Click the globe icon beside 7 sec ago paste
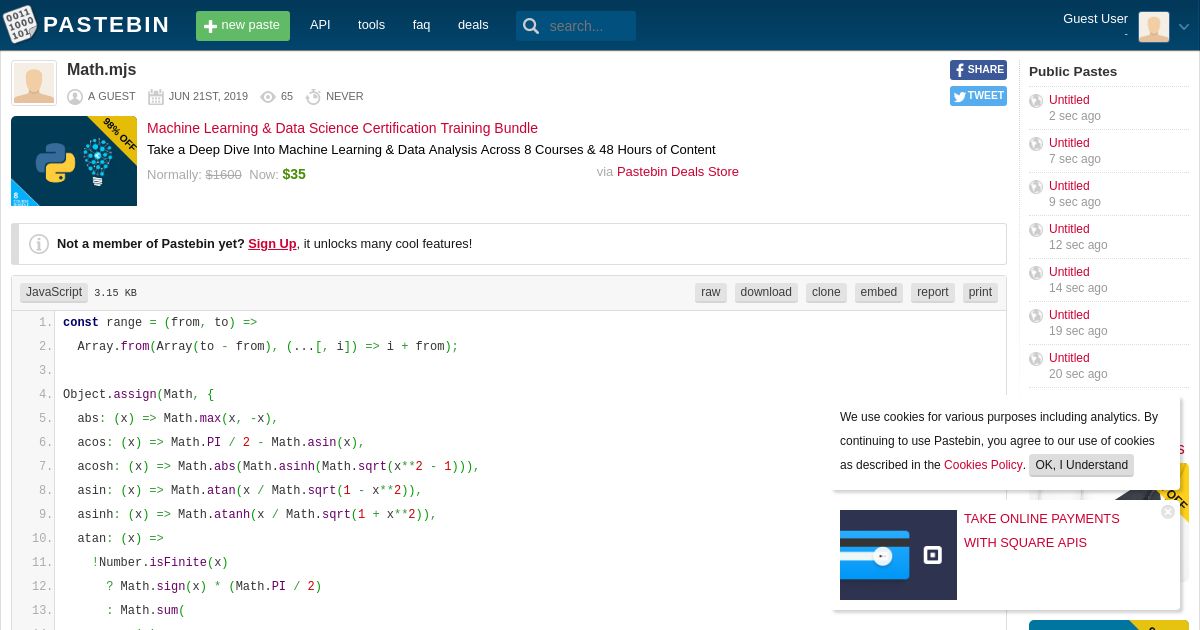 coord(1036,144)
